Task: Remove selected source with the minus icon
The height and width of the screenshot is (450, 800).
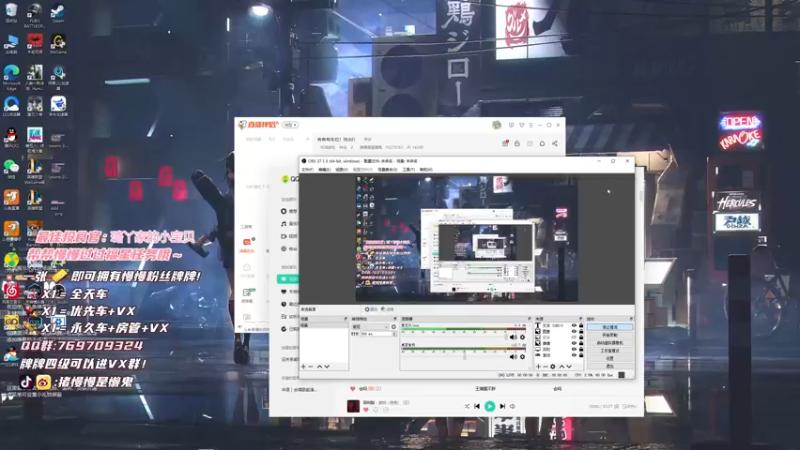Action: click(x=545, y=366)
